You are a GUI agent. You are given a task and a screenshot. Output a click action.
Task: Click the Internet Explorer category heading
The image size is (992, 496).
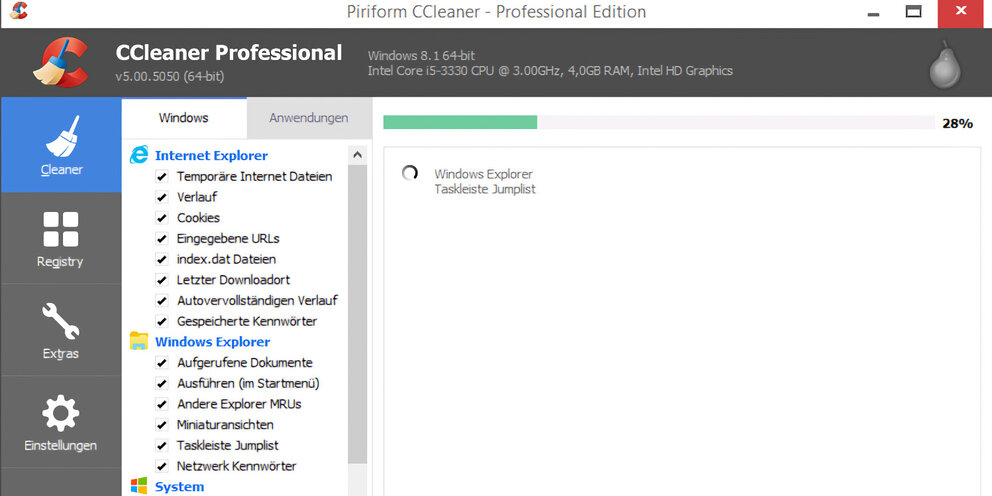point(211,156)
